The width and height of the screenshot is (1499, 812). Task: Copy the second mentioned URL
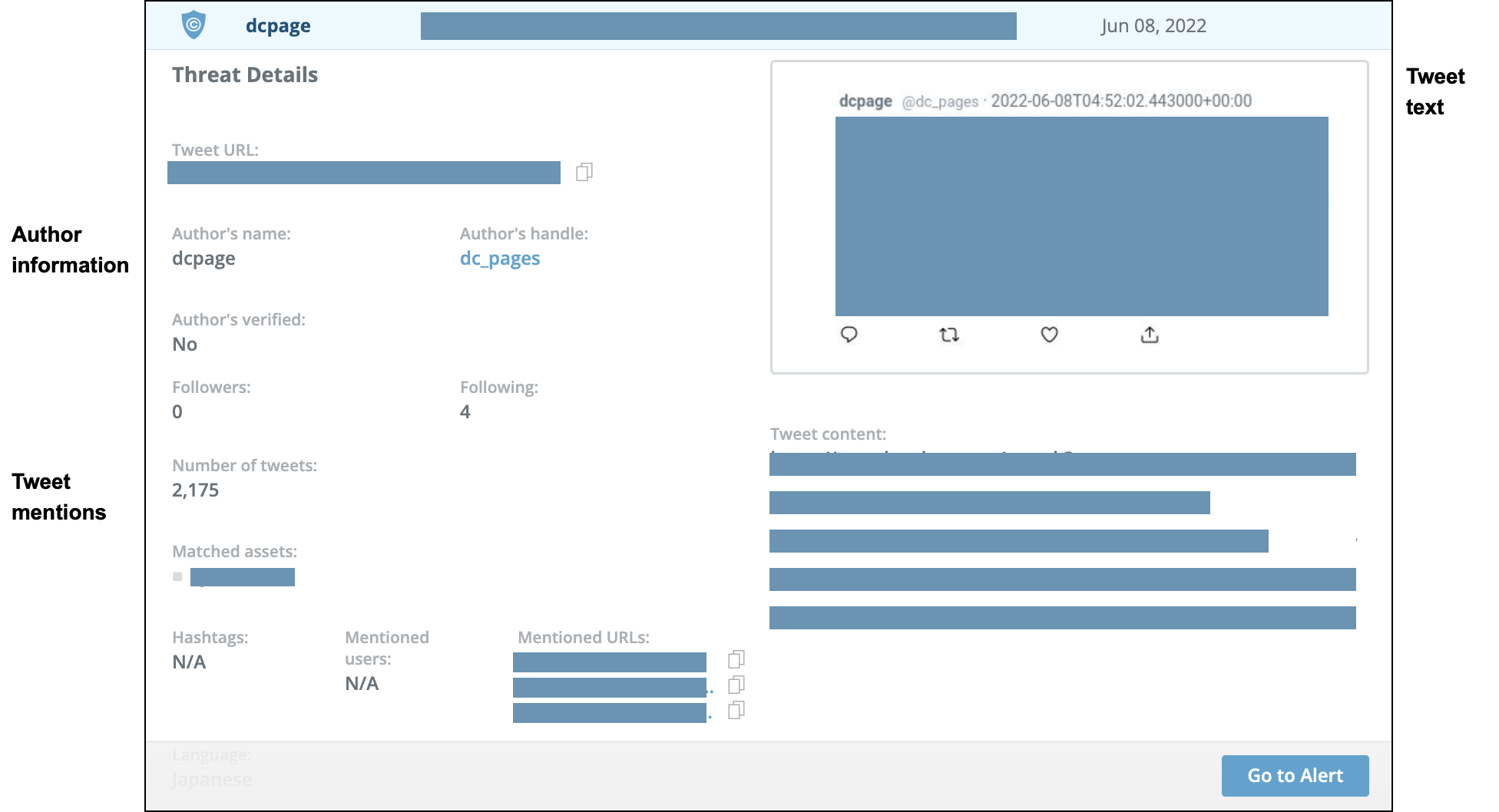[736, 685]
